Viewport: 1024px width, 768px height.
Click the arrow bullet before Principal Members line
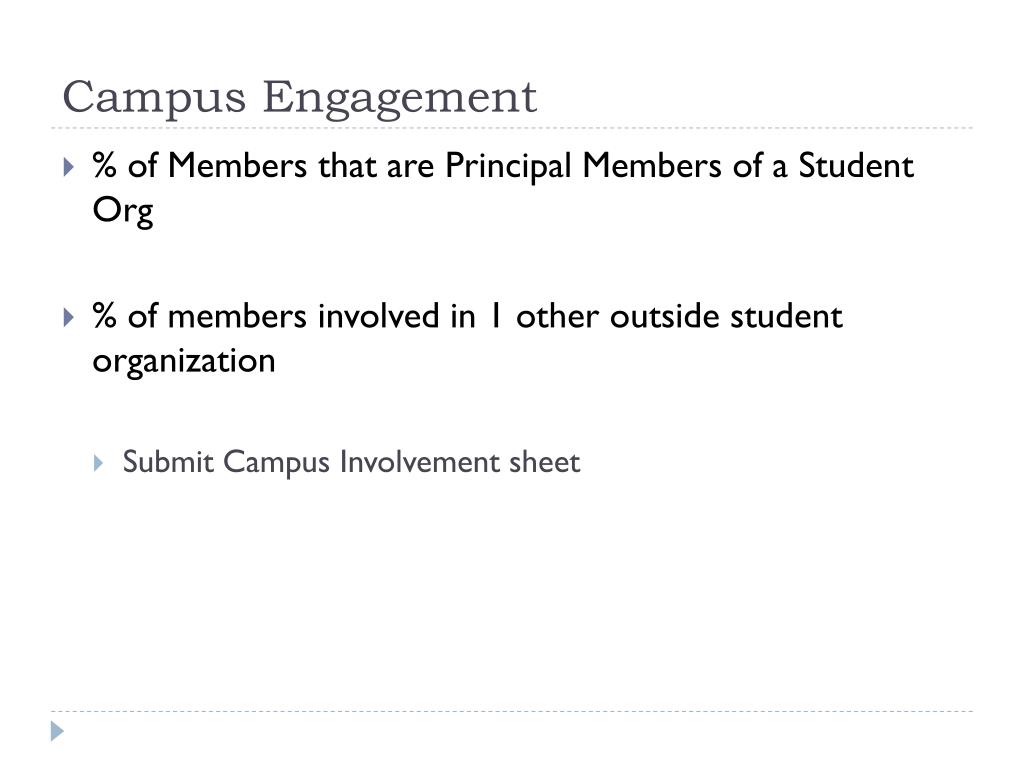[69, 167]
